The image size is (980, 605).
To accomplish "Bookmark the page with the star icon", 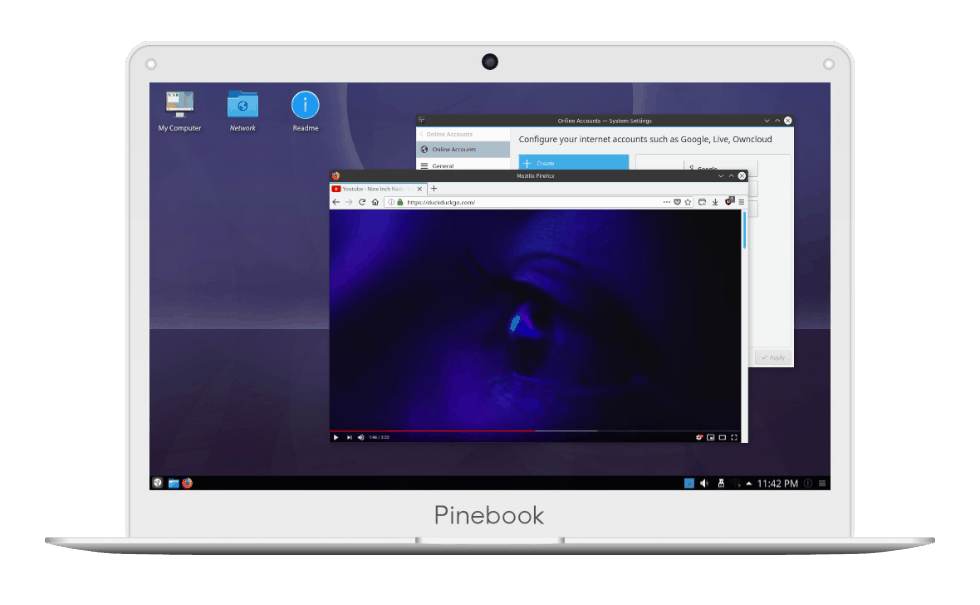I will 688,201.
